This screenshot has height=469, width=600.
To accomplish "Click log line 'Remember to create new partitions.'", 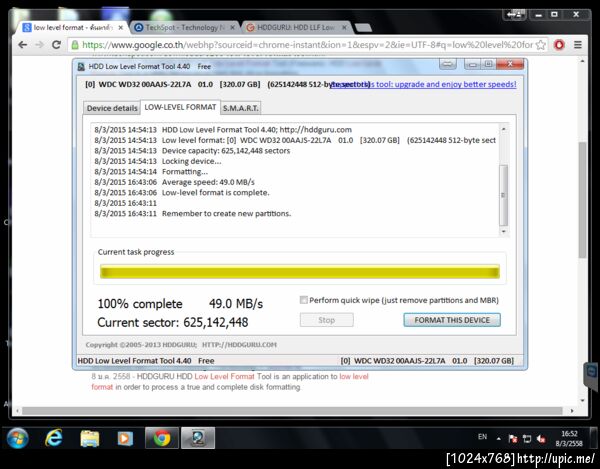I will (226, 213).
